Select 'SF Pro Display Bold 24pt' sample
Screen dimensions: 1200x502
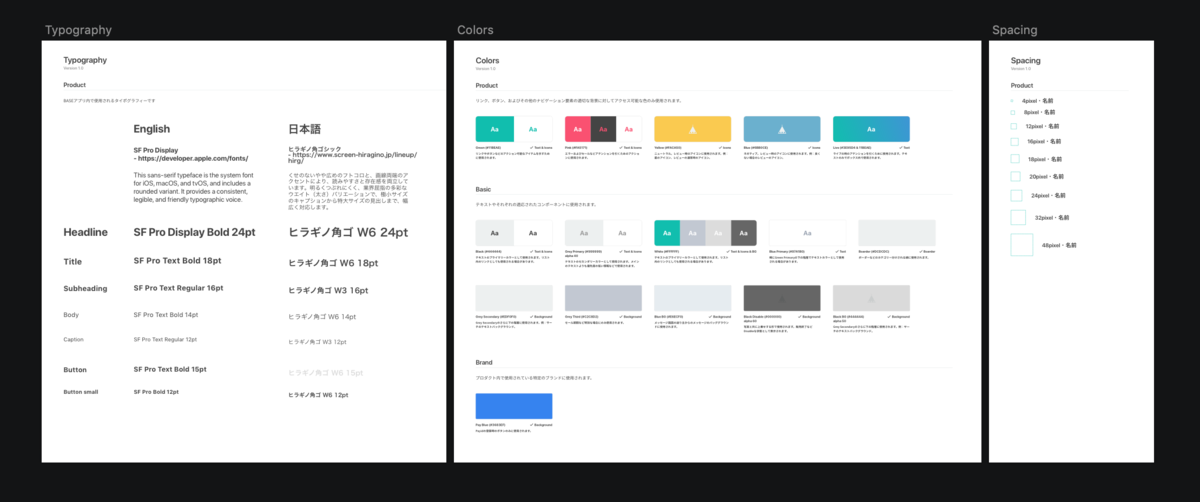(x=194, y=232)
